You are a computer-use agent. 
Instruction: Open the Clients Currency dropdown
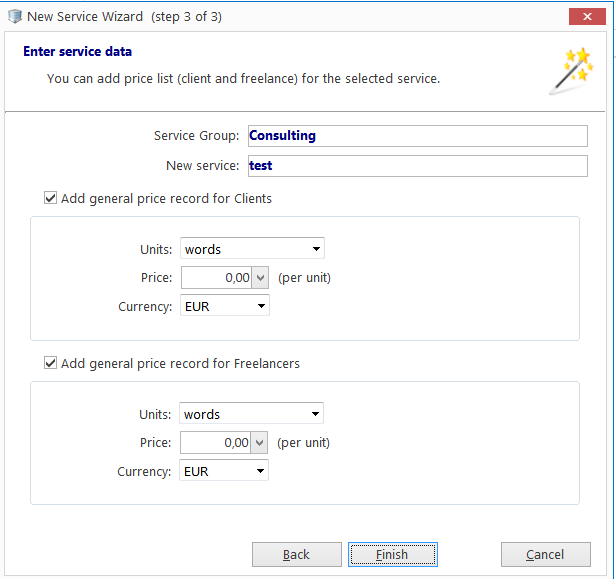(225, 305)
